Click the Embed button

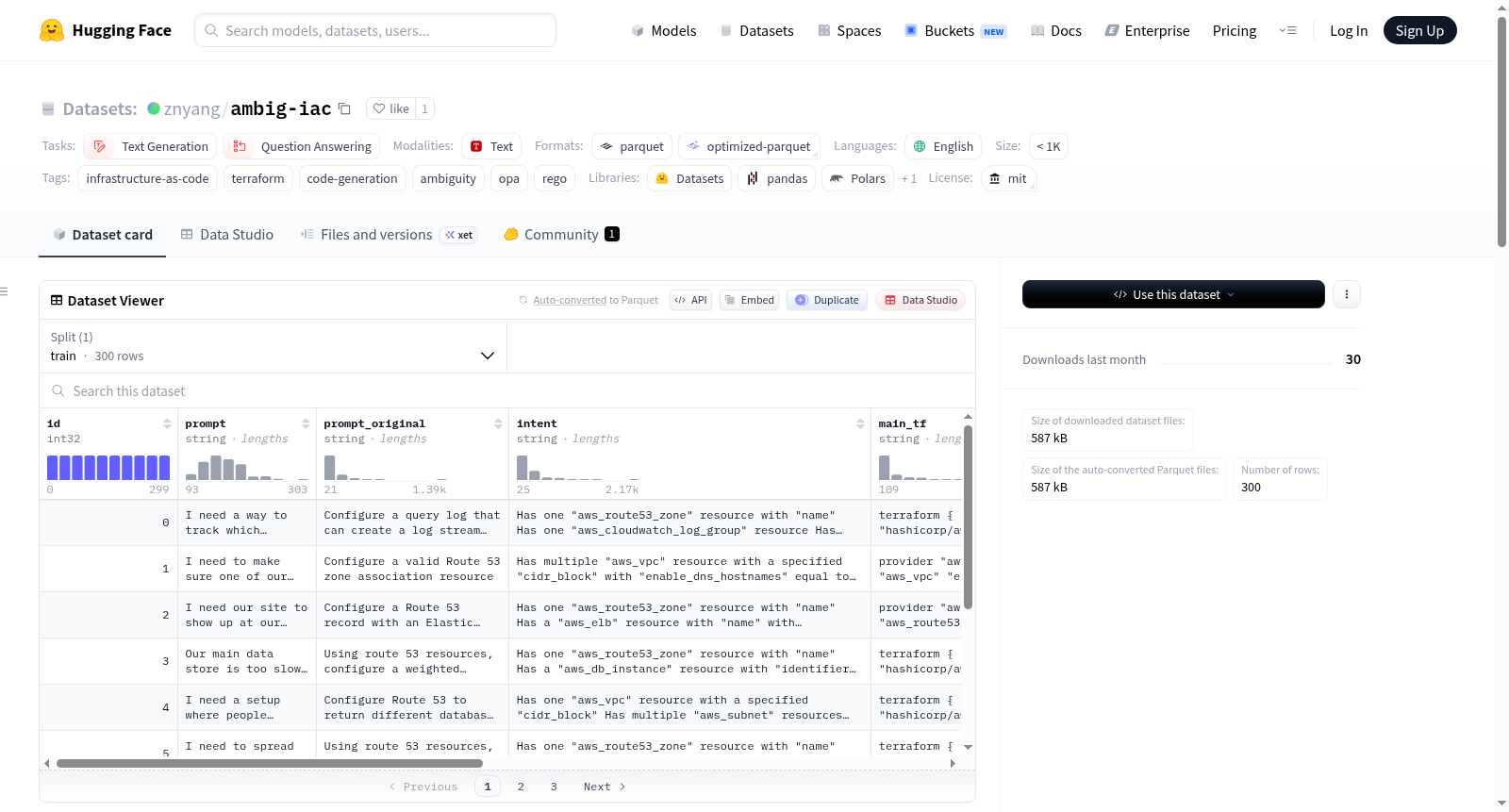(x=749, y=300)
